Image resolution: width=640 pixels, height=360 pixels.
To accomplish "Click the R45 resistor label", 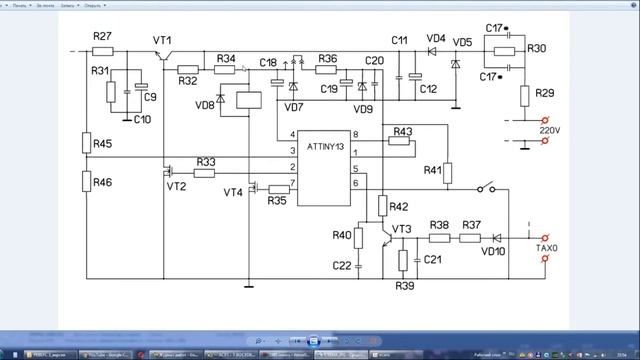I will [x=102, y=144].
